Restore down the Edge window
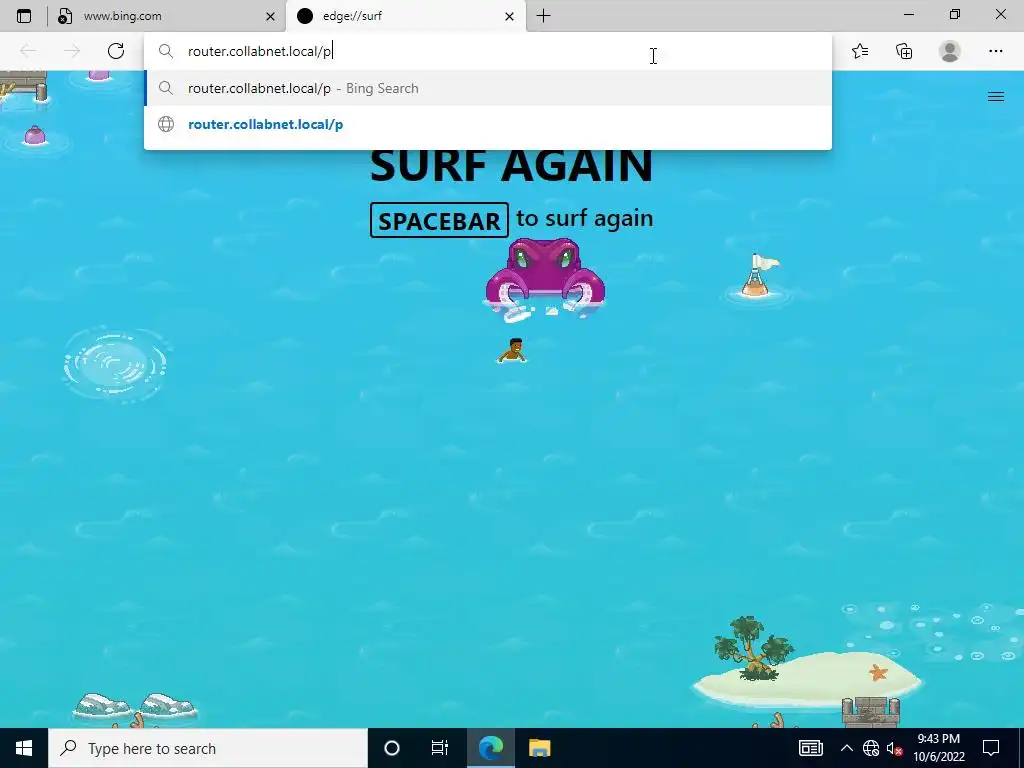The height and width of the screenshot is (768, 1024). [x=954, y=14]
